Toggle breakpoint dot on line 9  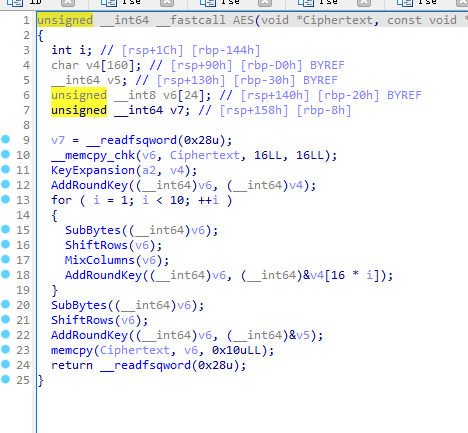pyautogui.click(x=6, y=139)
